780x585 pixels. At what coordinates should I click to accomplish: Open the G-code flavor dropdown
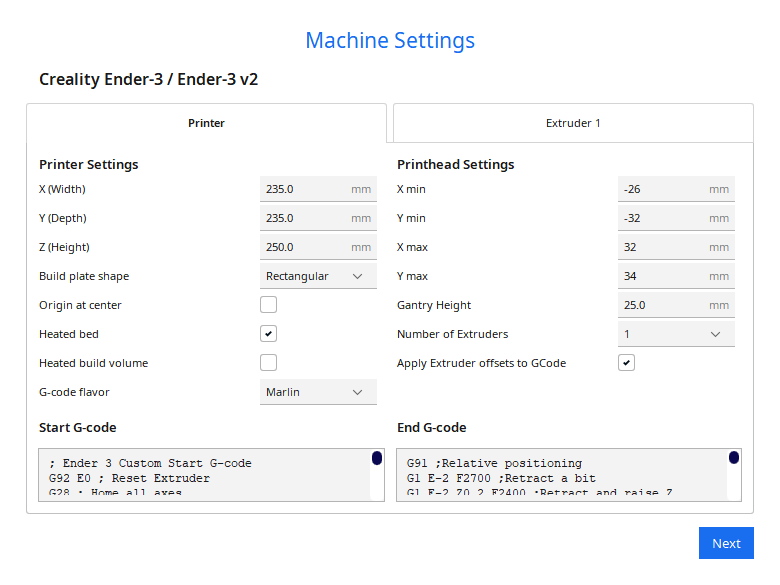click(x=318, y=392)
